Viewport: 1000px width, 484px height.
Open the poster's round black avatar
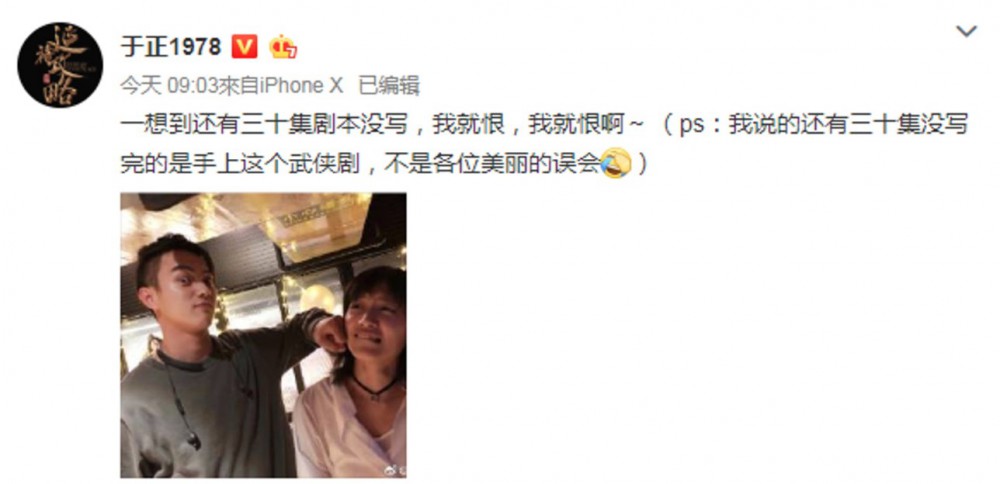60,64
